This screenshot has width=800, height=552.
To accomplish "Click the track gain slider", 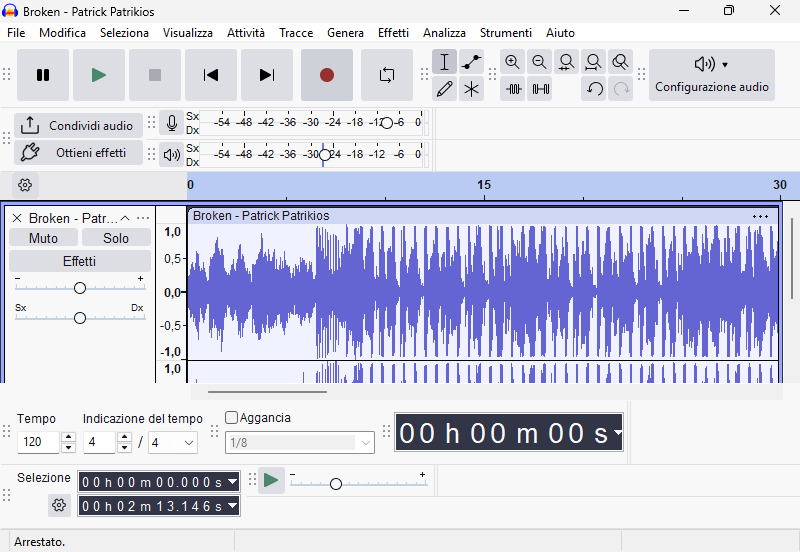I will point(80,288).
